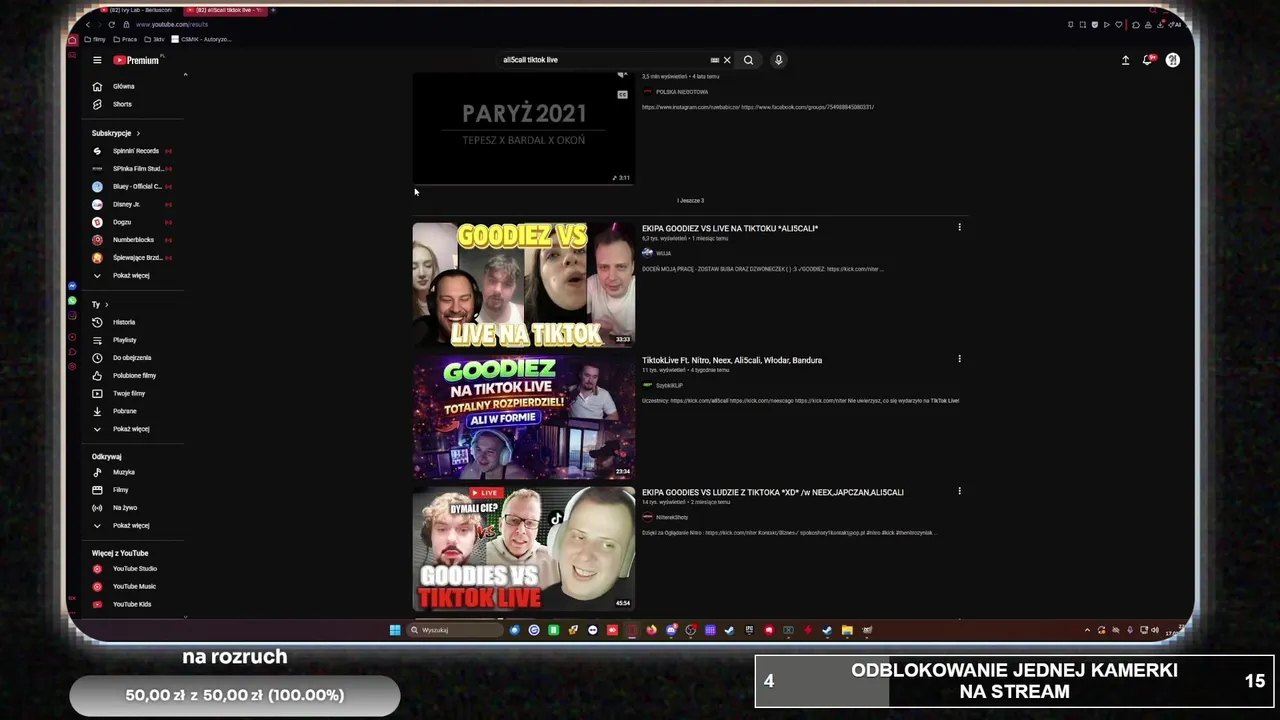This screenshot has height=720, width=1280.
Task: Open Do obejrzenia watch later list
Action: (132, 358)
